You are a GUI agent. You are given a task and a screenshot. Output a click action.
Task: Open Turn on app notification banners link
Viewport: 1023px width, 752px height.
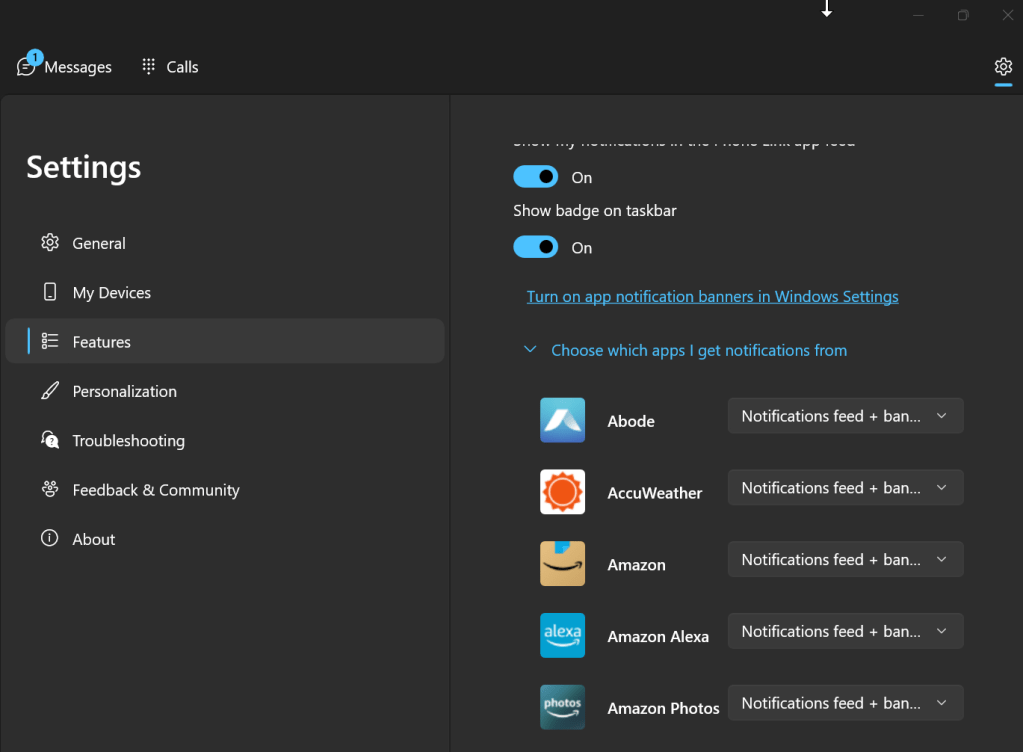coord(712,297)
